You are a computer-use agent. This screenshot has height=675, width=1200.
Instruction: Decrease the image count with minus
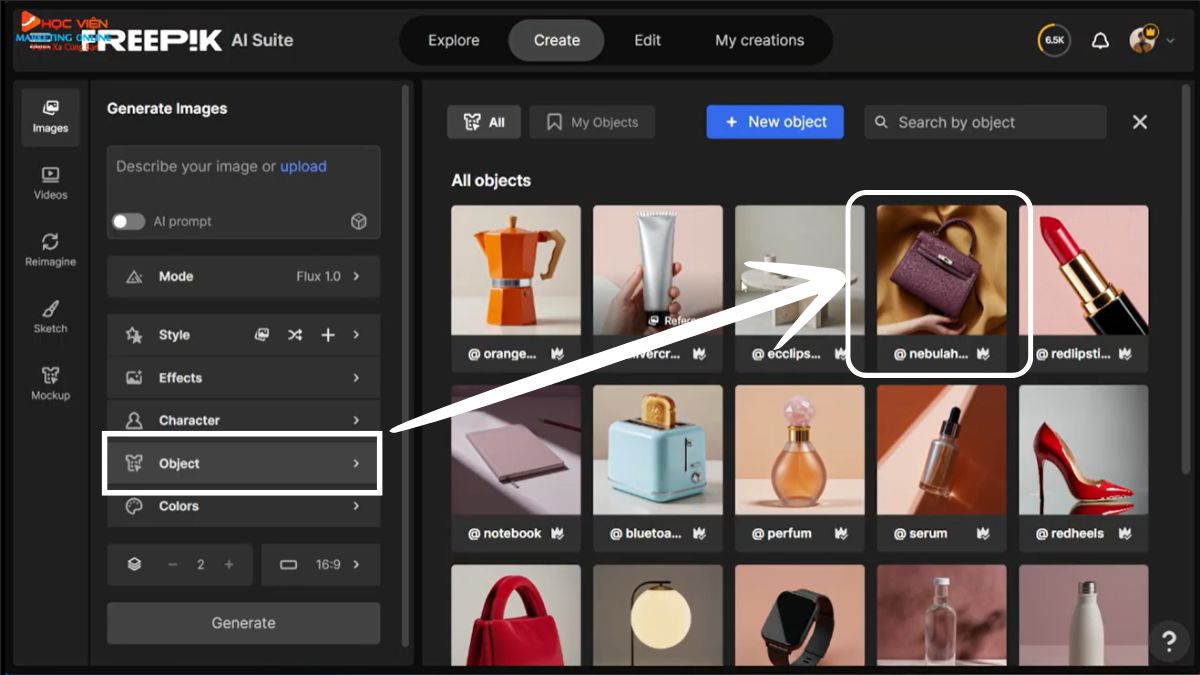point(173,564)
